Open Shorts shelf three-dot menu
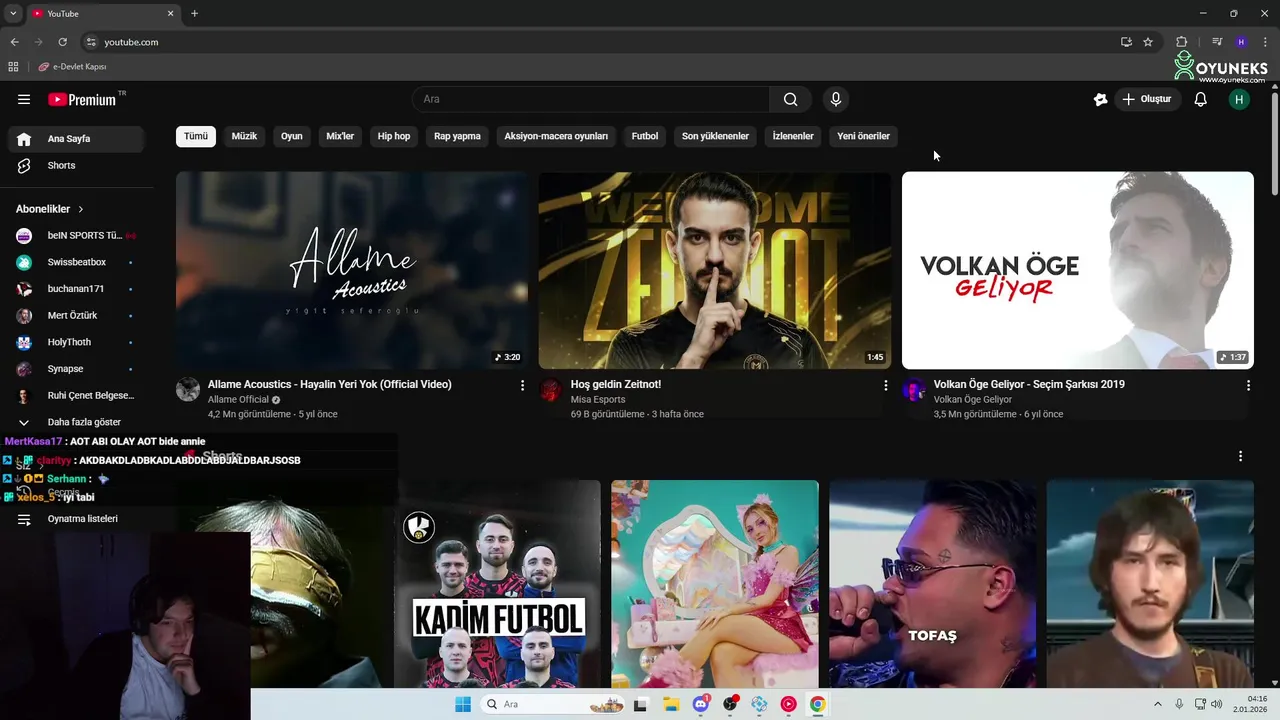 (1240, 456)
